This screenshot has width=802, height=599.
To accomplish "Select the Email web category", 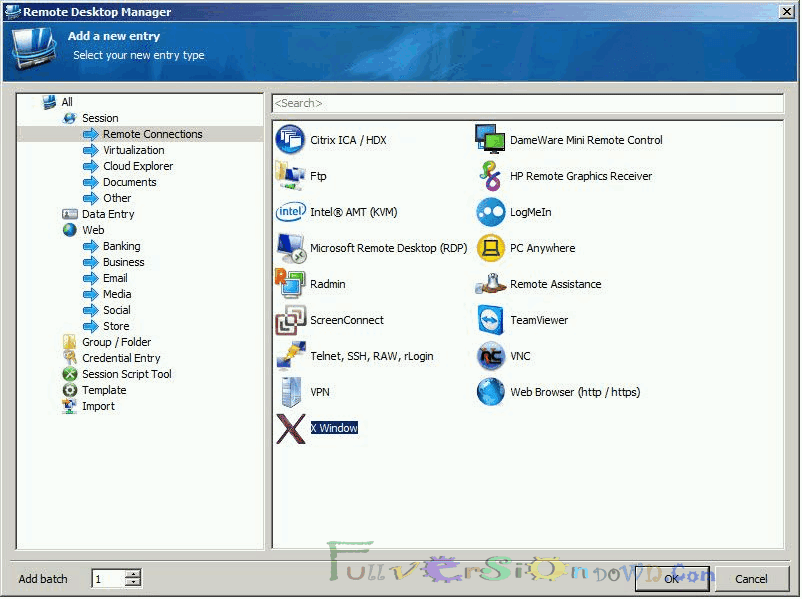I will point(115,278).
